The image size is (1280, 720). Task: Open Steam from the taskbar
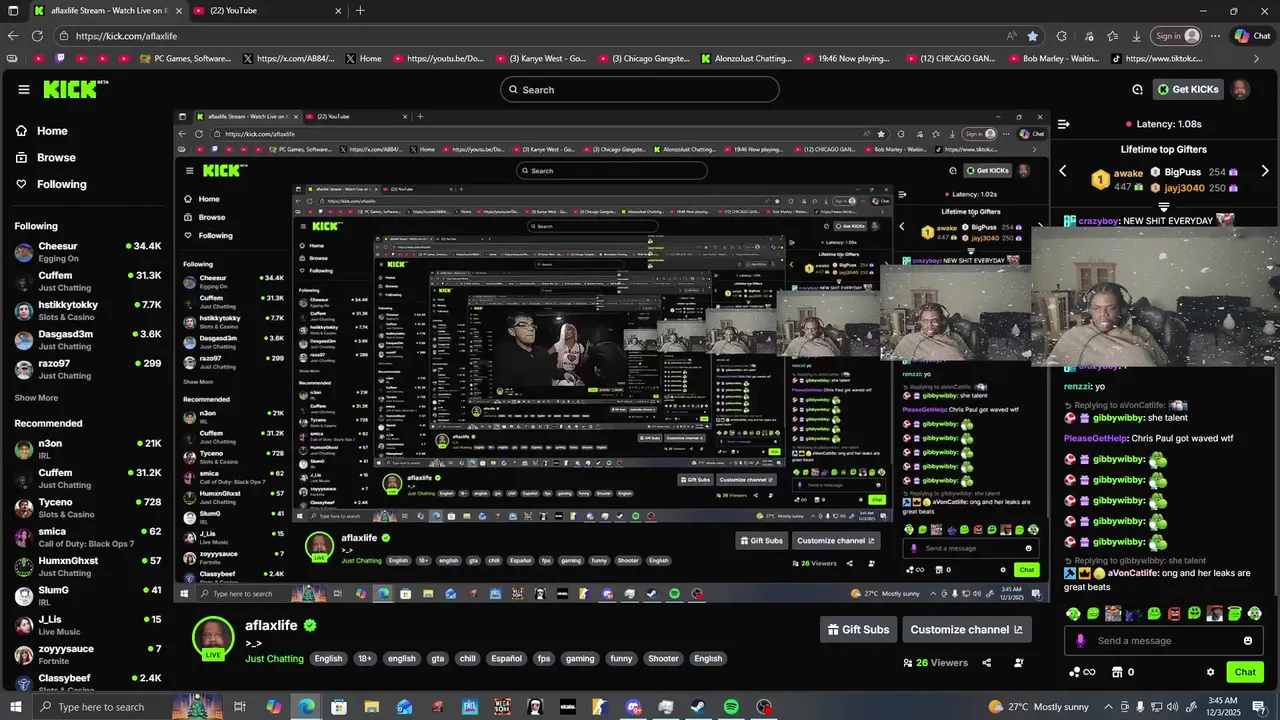[x=698, y=707]
